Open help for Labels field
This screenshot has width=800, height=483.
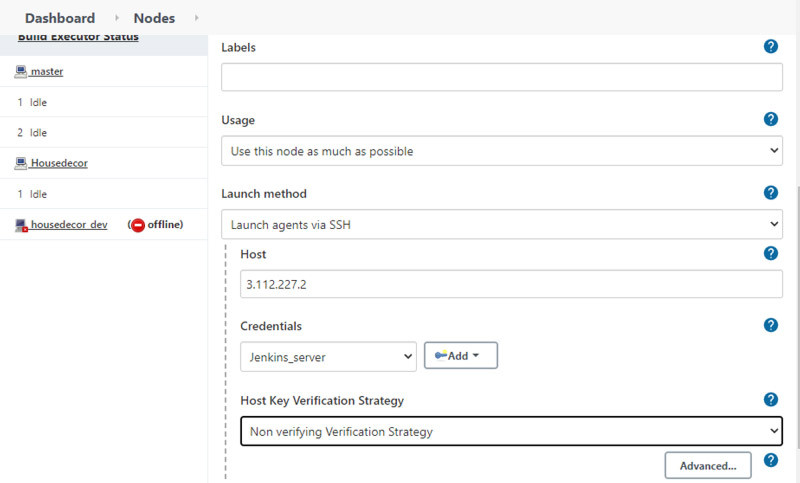[770, 46]
